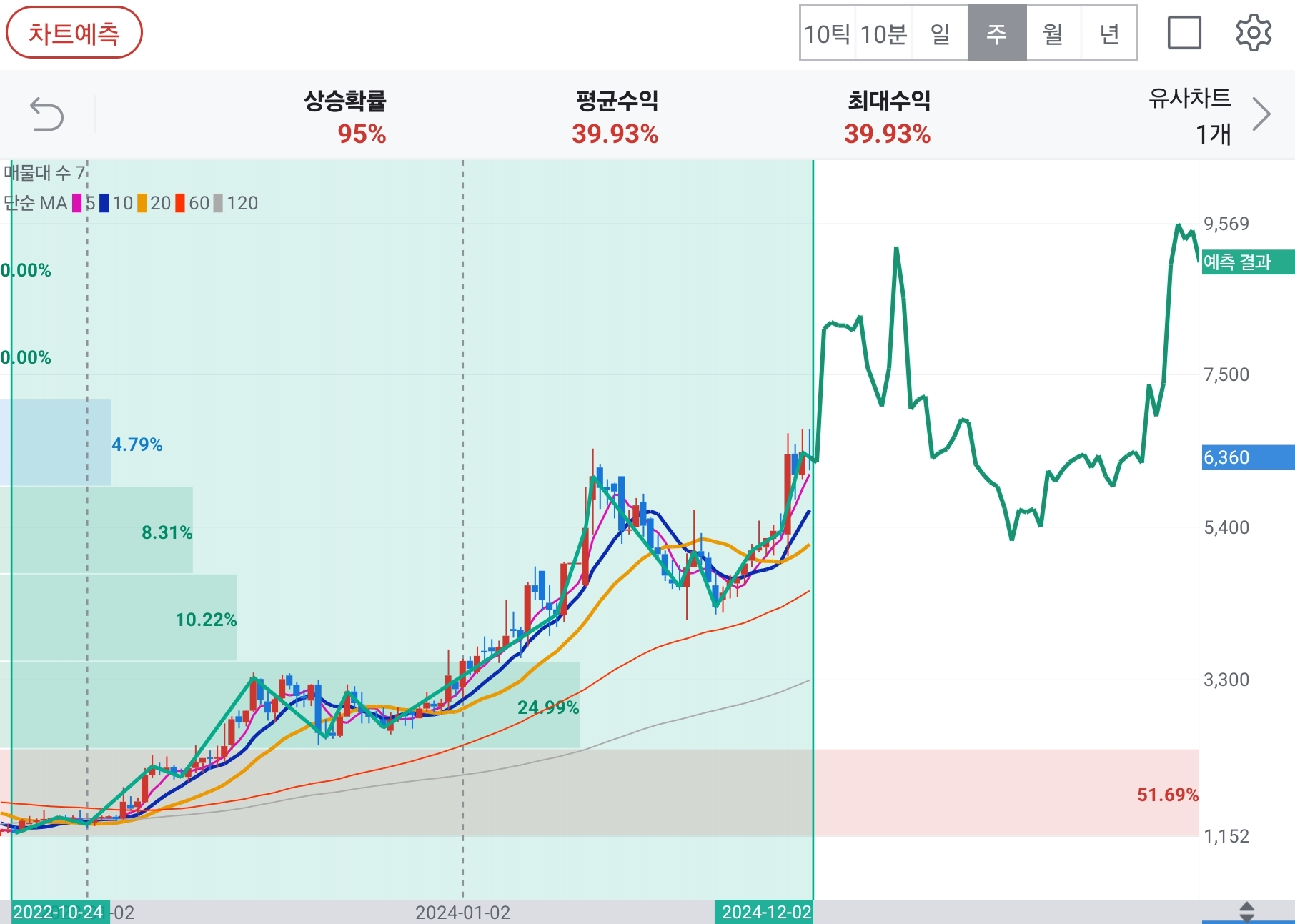Click the 5,400 price axis label

pyautogui.click(x=1226, y=528)
